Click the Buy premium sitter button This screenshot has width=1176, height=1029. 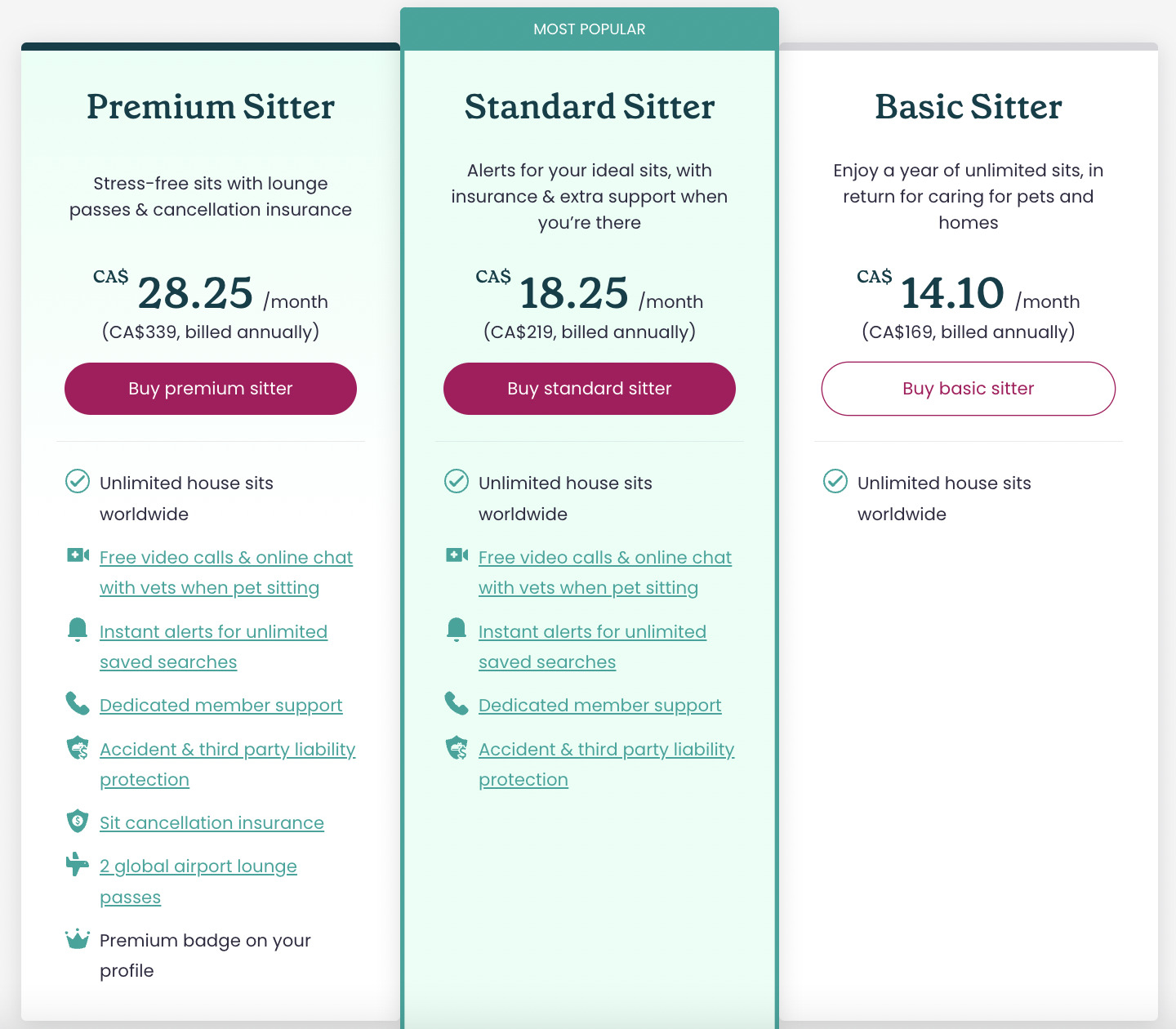[211, 389]
